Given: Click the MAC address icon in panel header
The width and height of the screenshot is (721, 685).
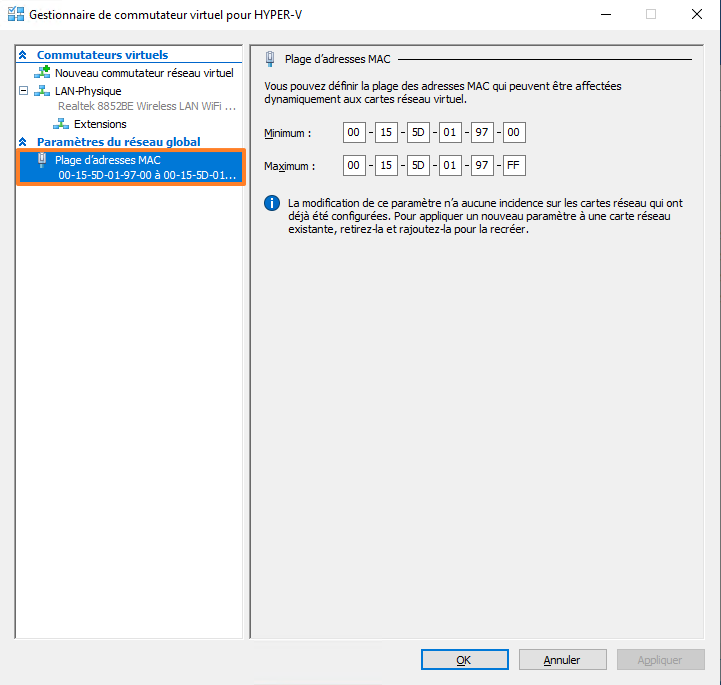Looking at the screenshot, I should coord(270,60).
